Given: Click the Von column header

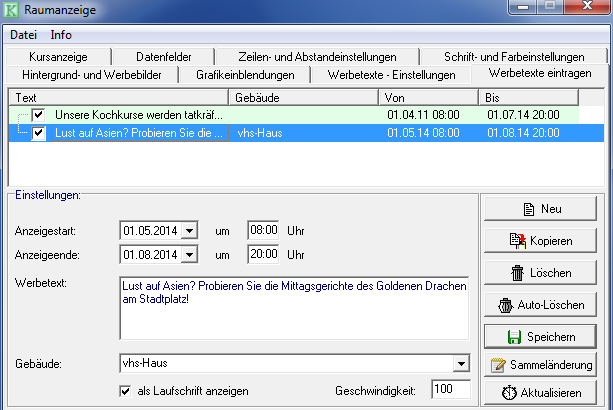Looking at the screenshot, I should (428, 97).
